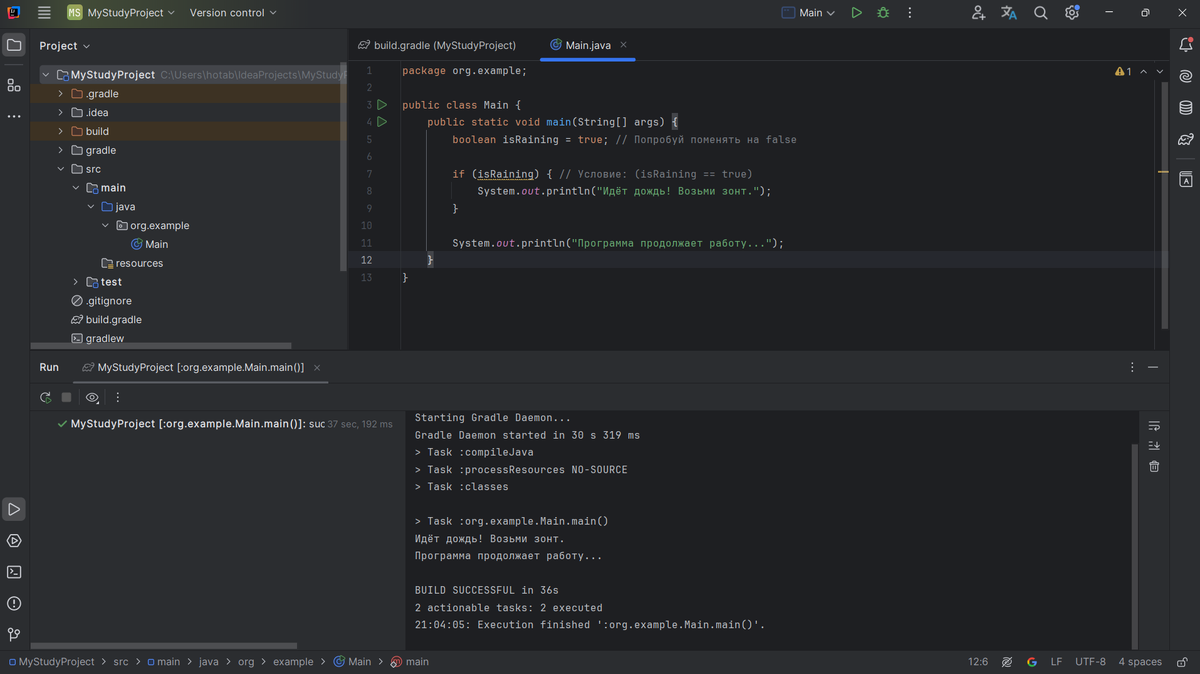This screenshot has width=1200, height=674.
Task: Expand the build folder
Action: pos(61,131)
